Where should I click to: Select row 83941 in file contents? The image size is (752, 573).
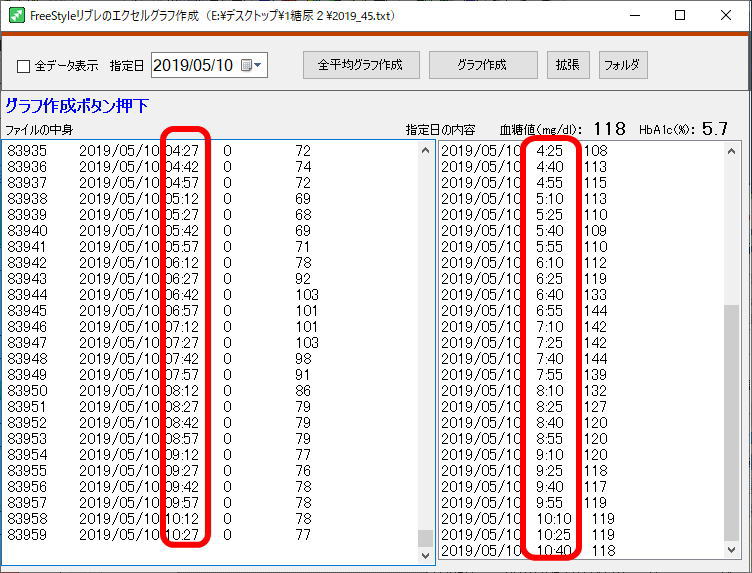pos(159,247)
